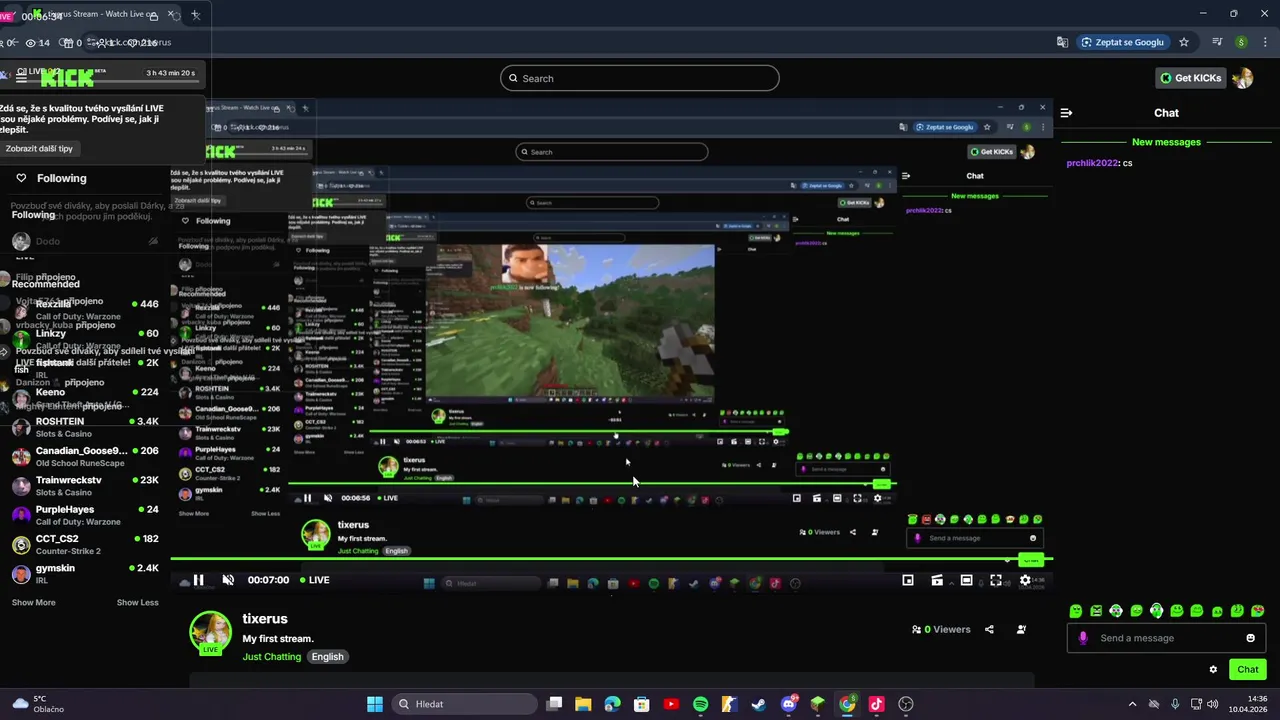Open OBS Studio from the taskbar
This screenshot has width=1280, height=720.
tap(906, 704)
